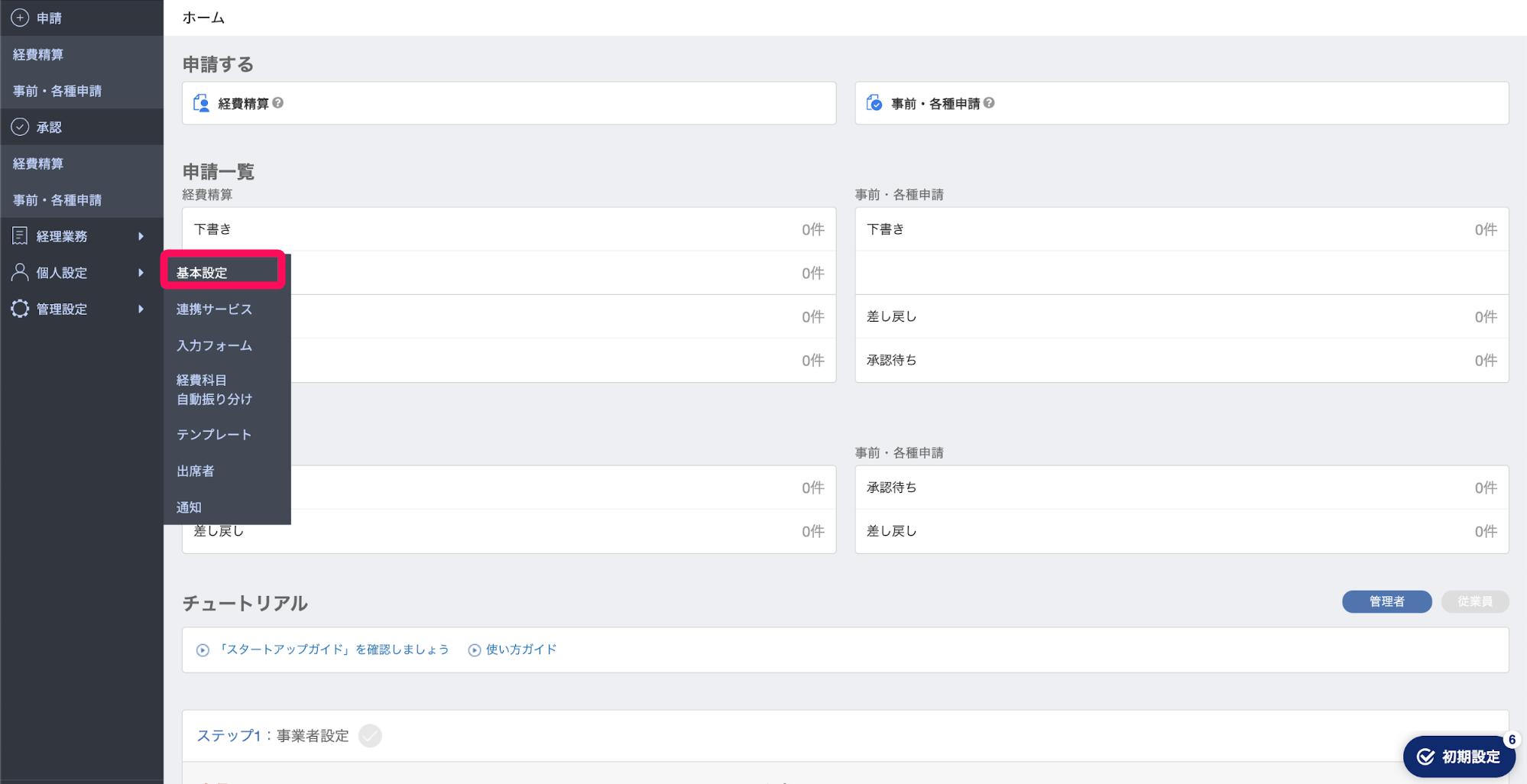This screenshot has height=784, width=1527.
Task: Click the 管理設定 gear icon
Action: point(20,309)
